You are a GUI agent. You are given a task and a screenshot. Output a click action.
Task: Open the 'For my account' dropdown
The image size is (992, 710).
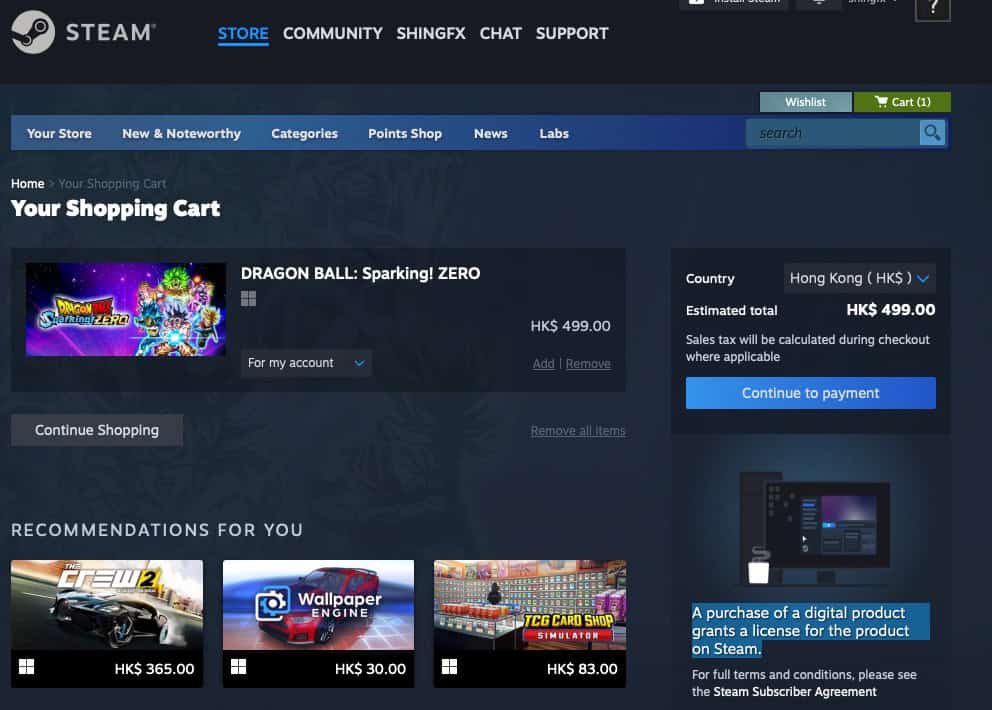coord(305,363)
